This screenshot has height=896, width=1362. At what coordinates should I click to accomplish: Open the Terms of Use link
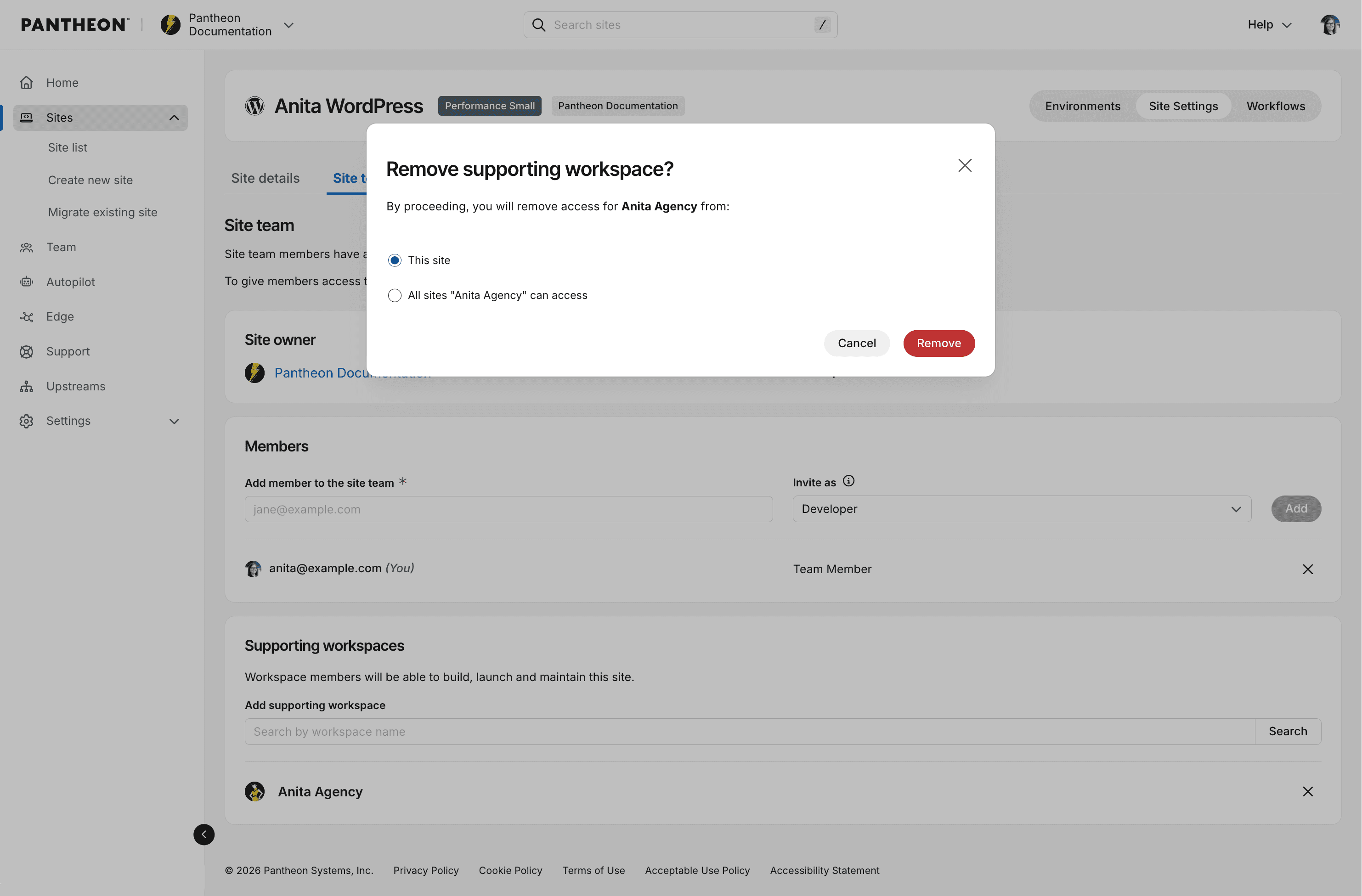click(593, 870)
